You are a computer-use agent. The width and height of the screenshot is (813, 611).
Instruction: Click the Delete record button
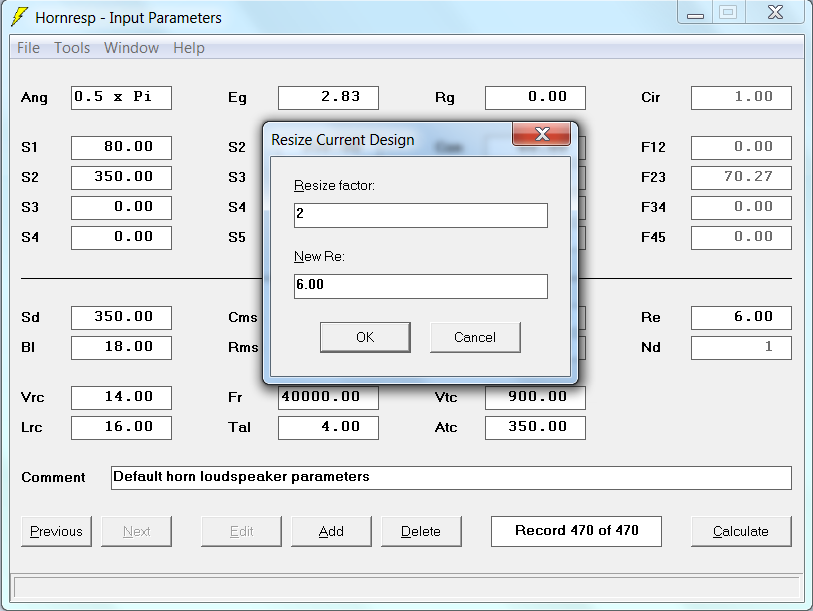point(421,531)
